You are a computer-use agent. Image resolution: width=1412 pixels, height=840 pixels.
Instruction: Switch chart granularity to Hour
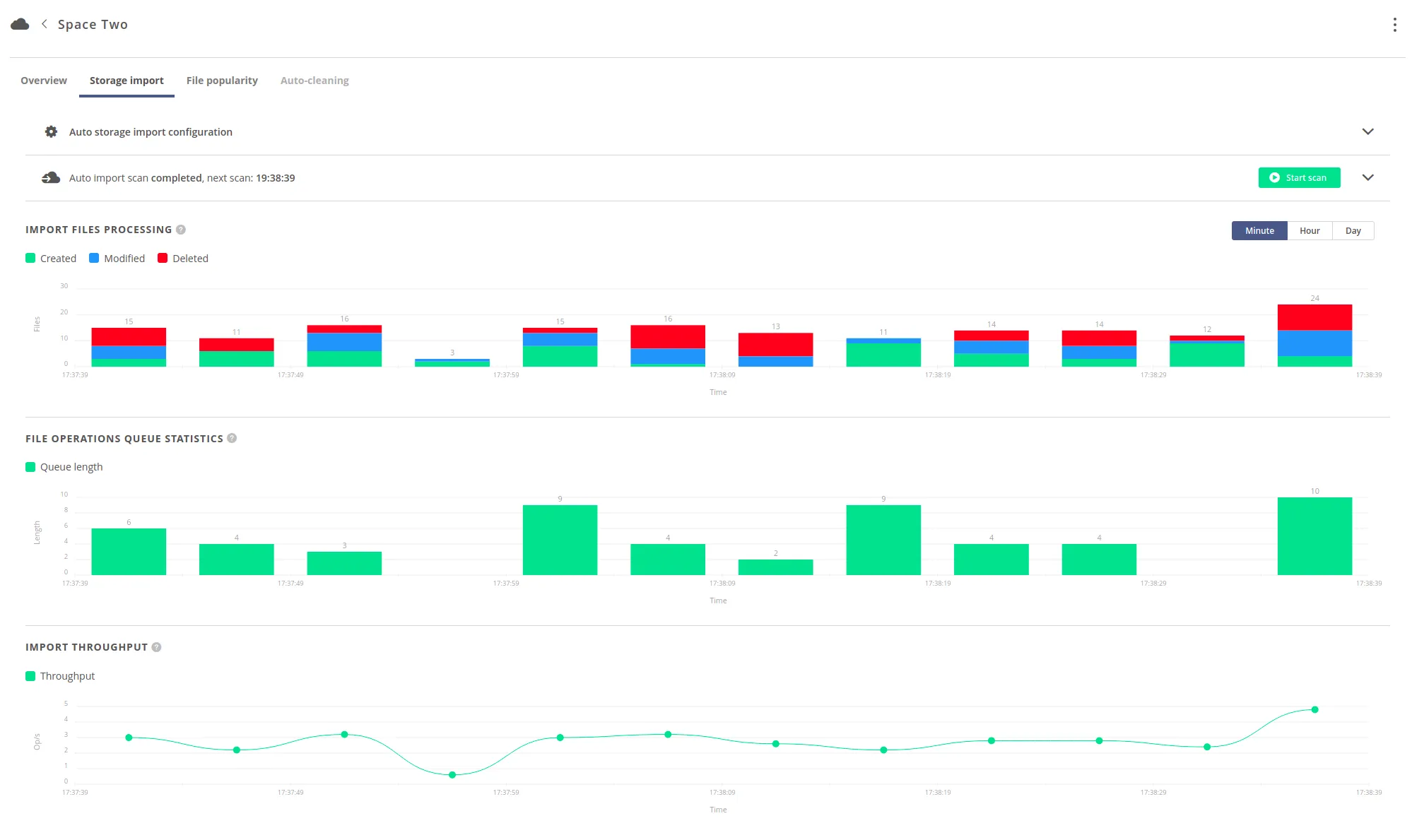[x=1309, y=230]
